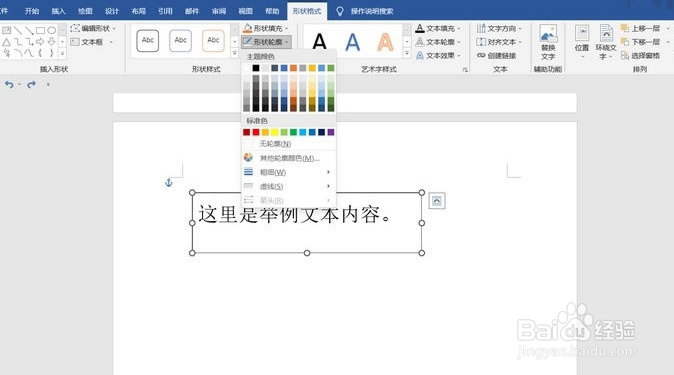Click the Text Box (文本框) button
The height and width of the screenshot is (375, 674).
(x=92, y=42)
